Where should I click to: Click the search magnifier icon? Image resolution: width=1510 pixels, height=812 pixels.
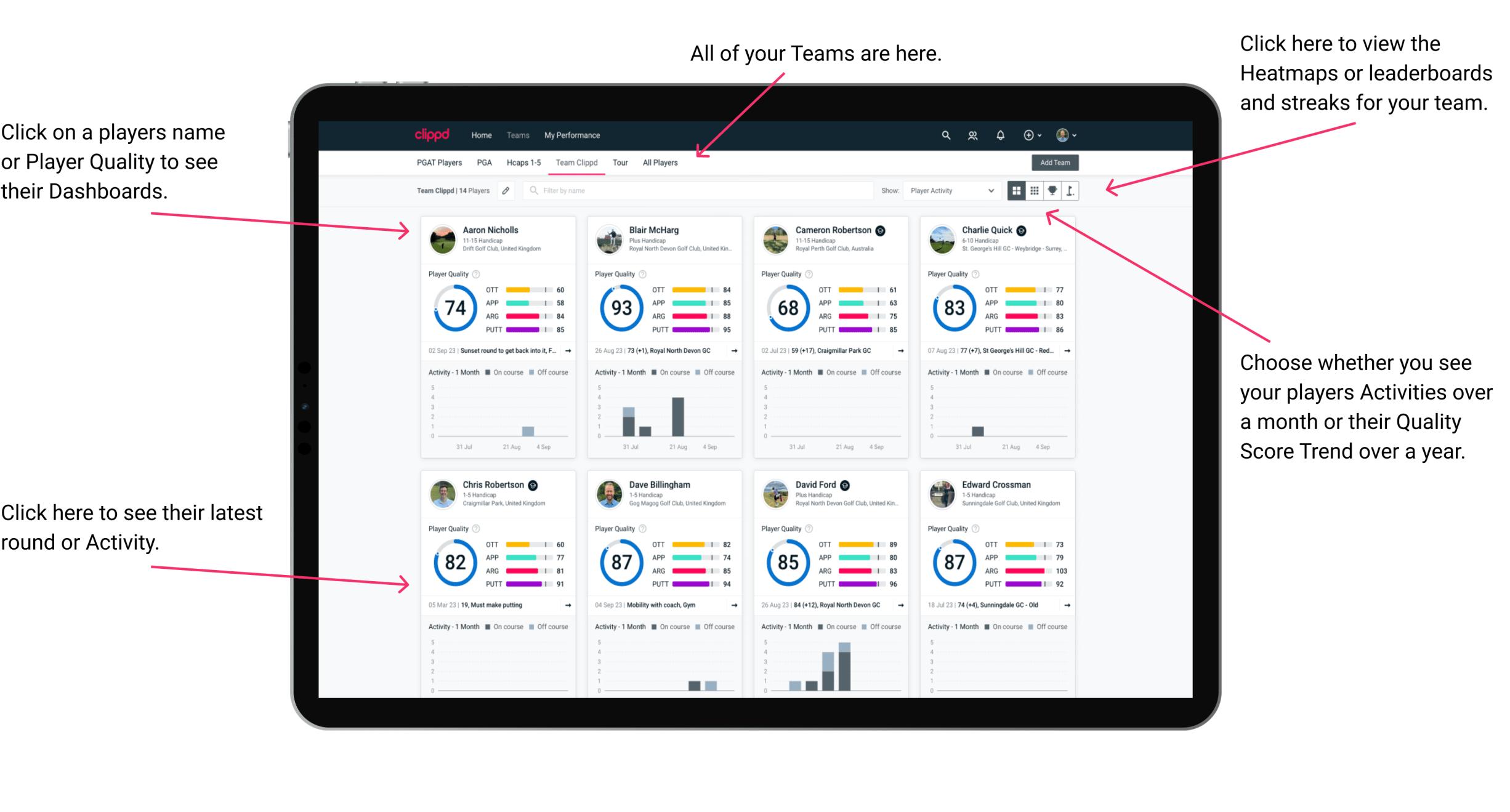tap(944, 135)
